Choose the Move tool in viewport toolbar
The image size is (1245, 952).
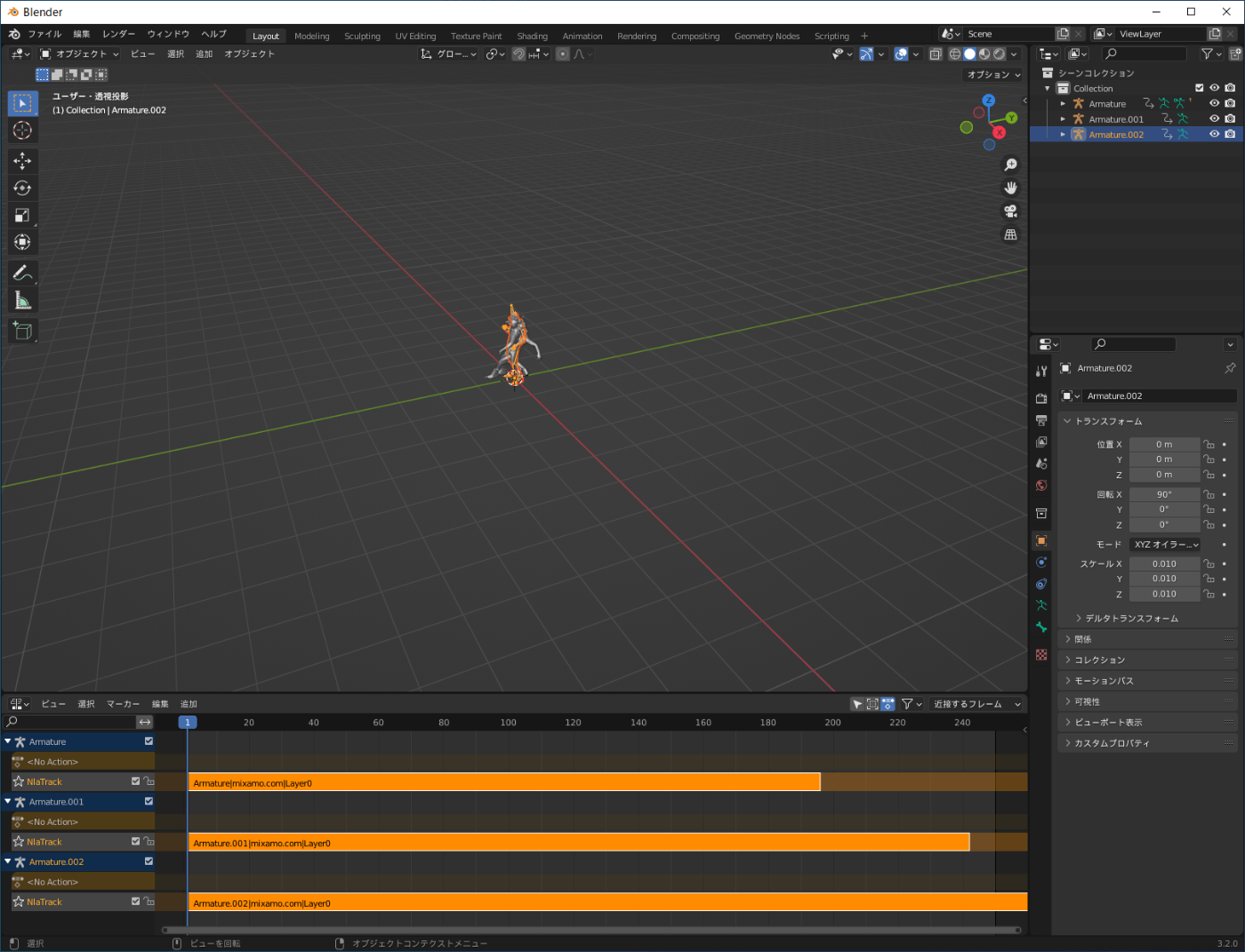pyautogui.click(x=22, y=161)
